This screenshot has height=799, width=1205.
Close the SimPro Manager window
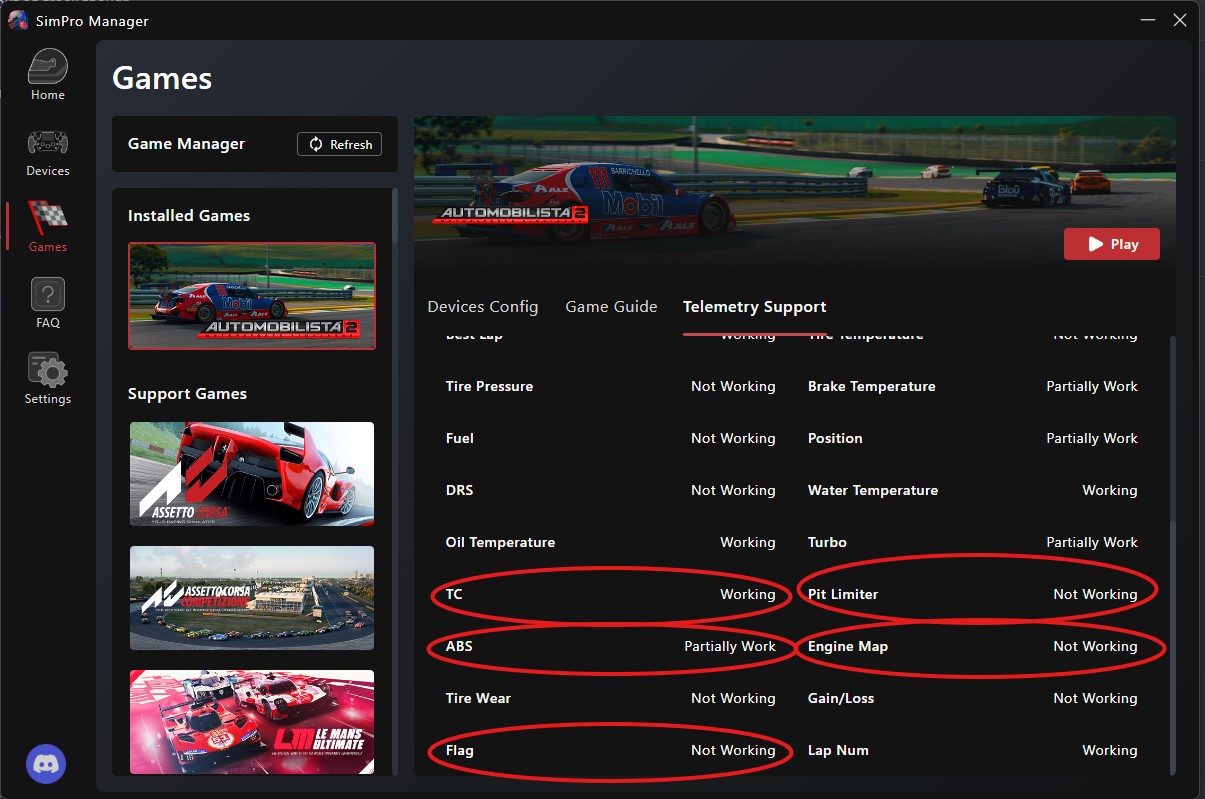pos(1180,20)
